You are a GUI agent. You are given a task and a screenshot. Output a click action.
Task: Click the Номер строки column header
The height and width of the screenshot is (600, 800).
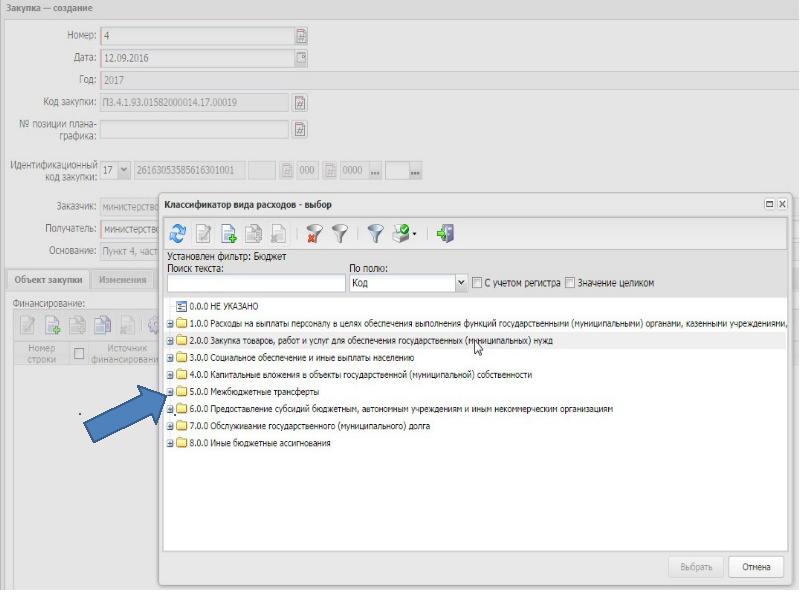(x=41, y=353)
